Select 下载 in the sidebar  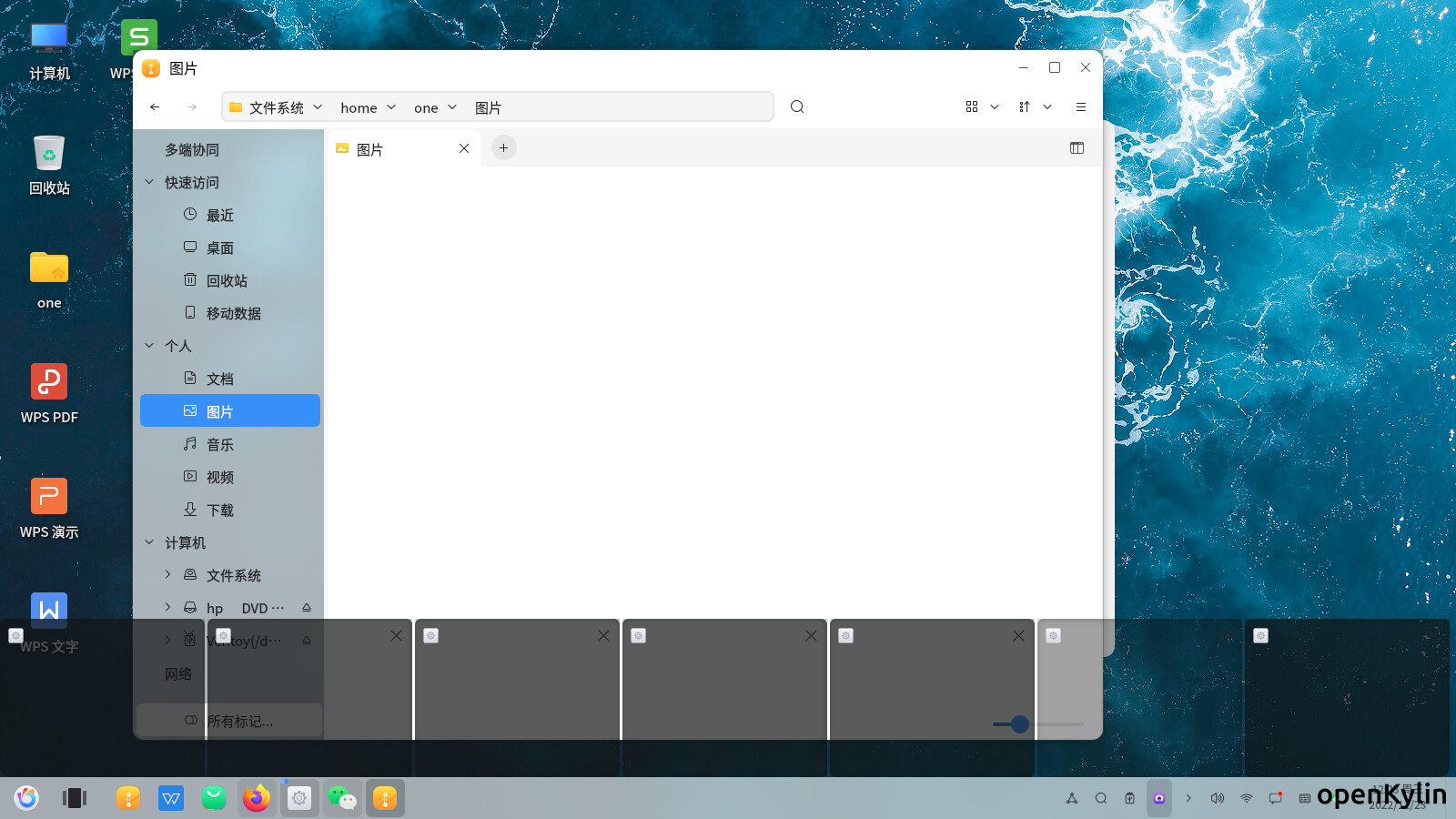230,510
